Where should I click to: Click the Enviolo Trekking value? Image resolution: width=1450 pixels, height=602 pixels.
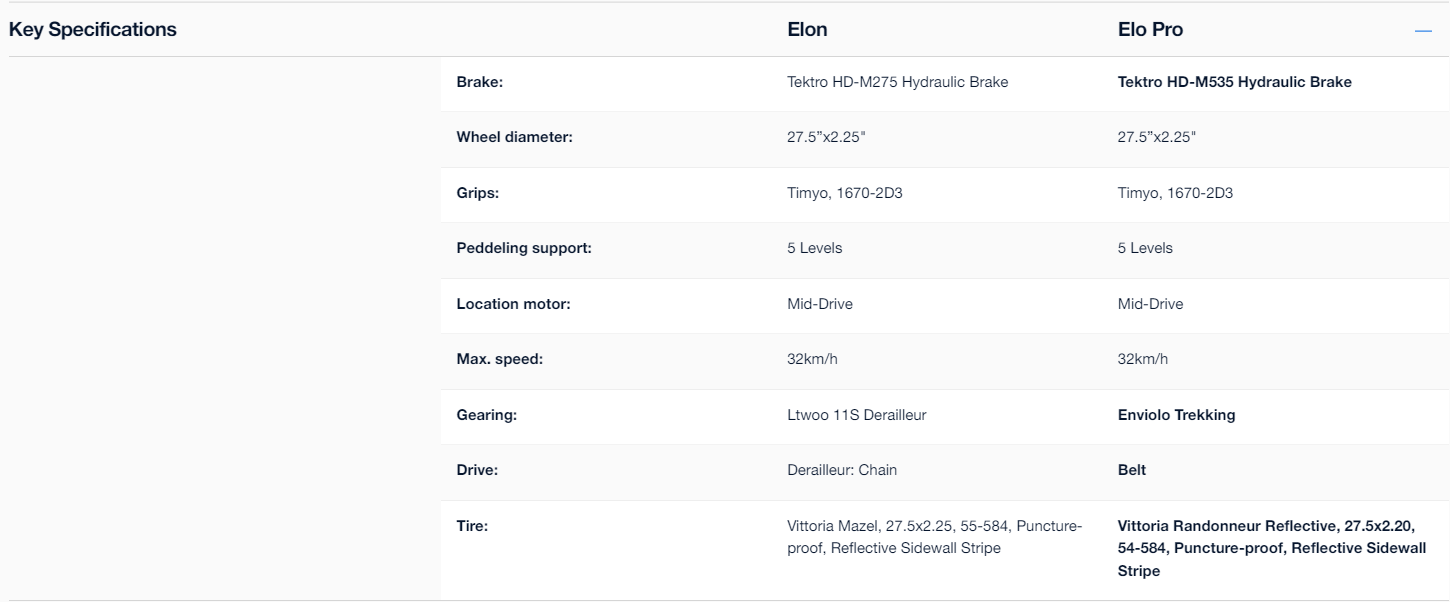click(1176, 416)
